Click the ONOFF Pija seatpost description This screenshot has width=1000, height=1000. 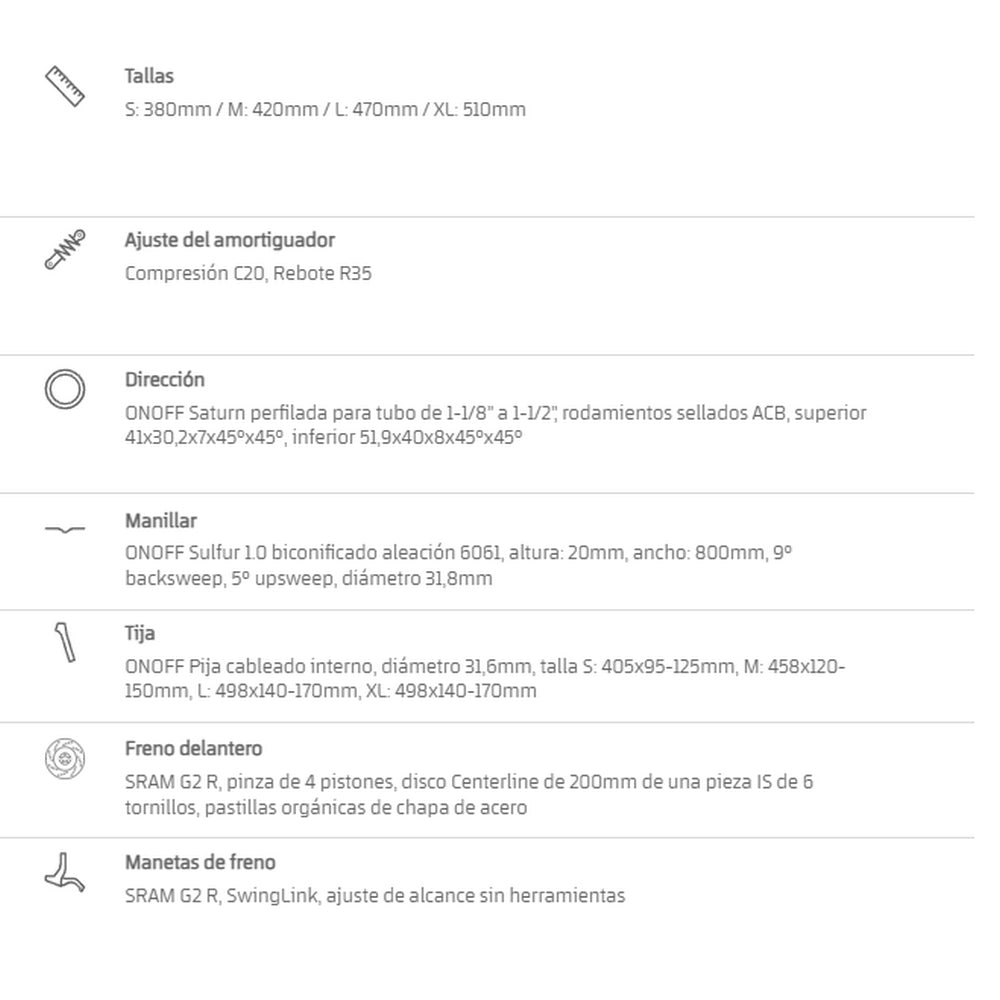[x=485, y=679]
